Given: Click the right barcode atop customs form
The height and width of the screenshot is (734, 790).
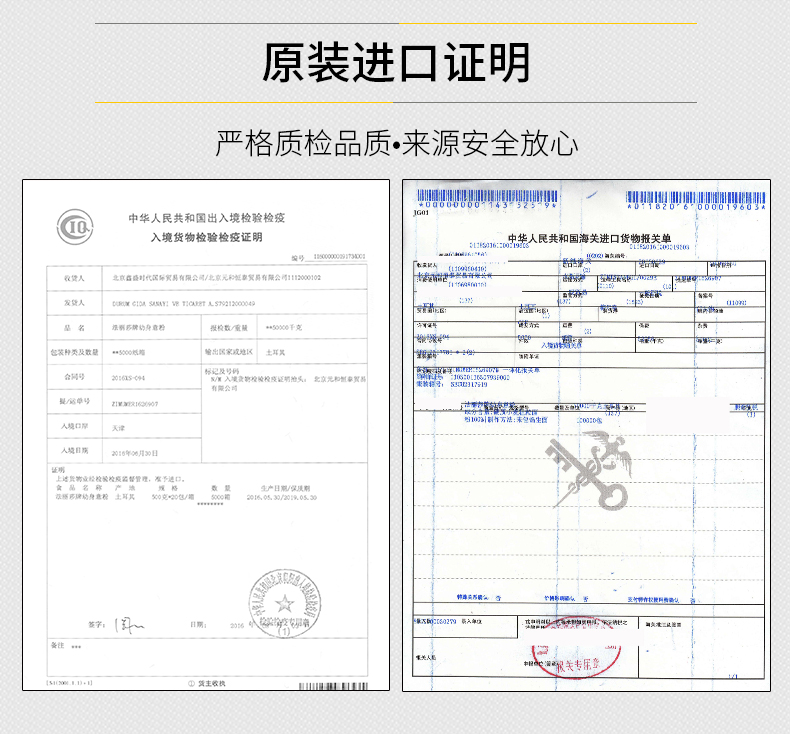Looking at the screenshot, I should point(696,197).
